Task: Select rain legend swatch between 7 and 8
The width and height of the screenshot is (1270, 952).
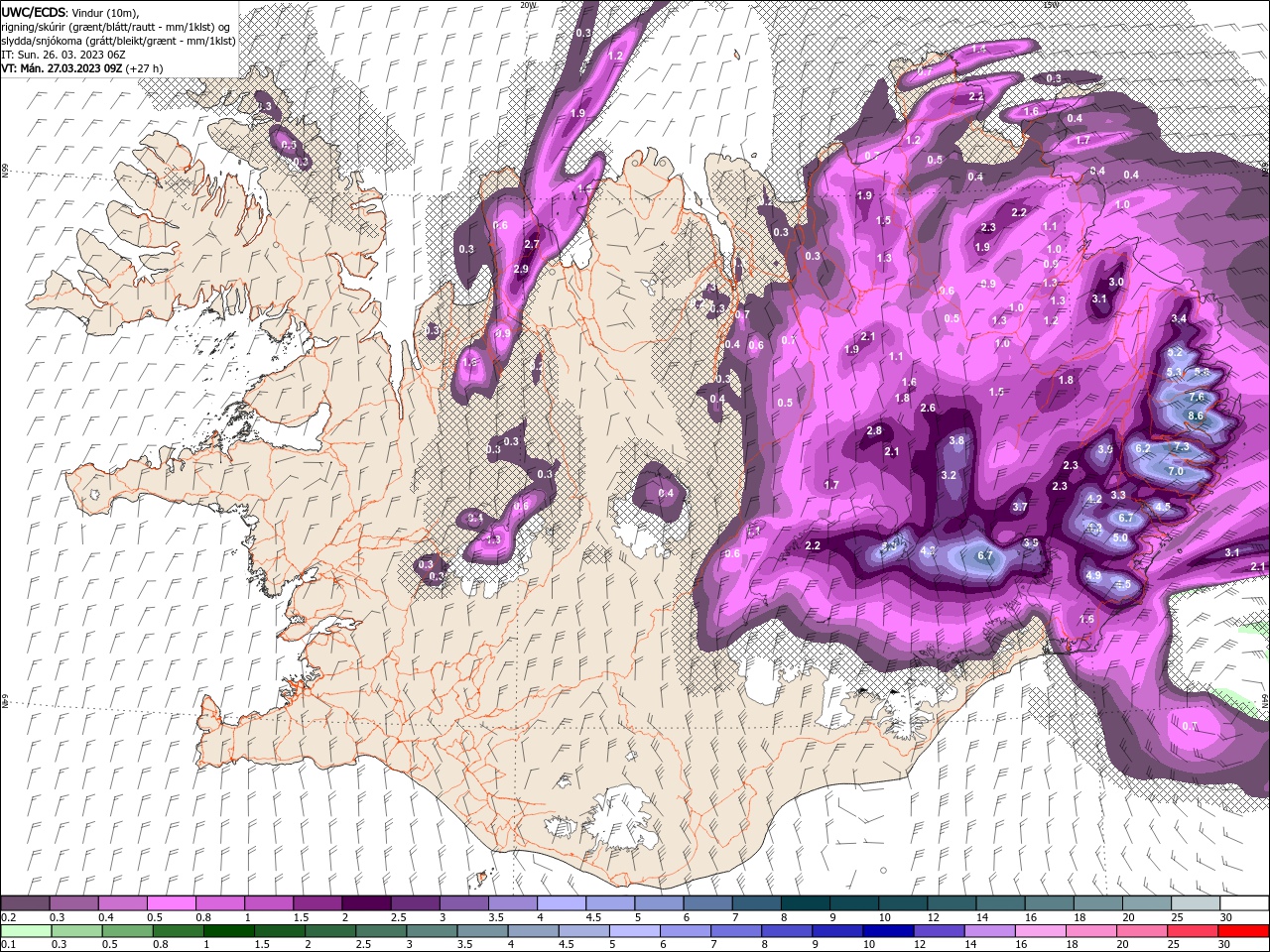Action: (x=737, y=930)
